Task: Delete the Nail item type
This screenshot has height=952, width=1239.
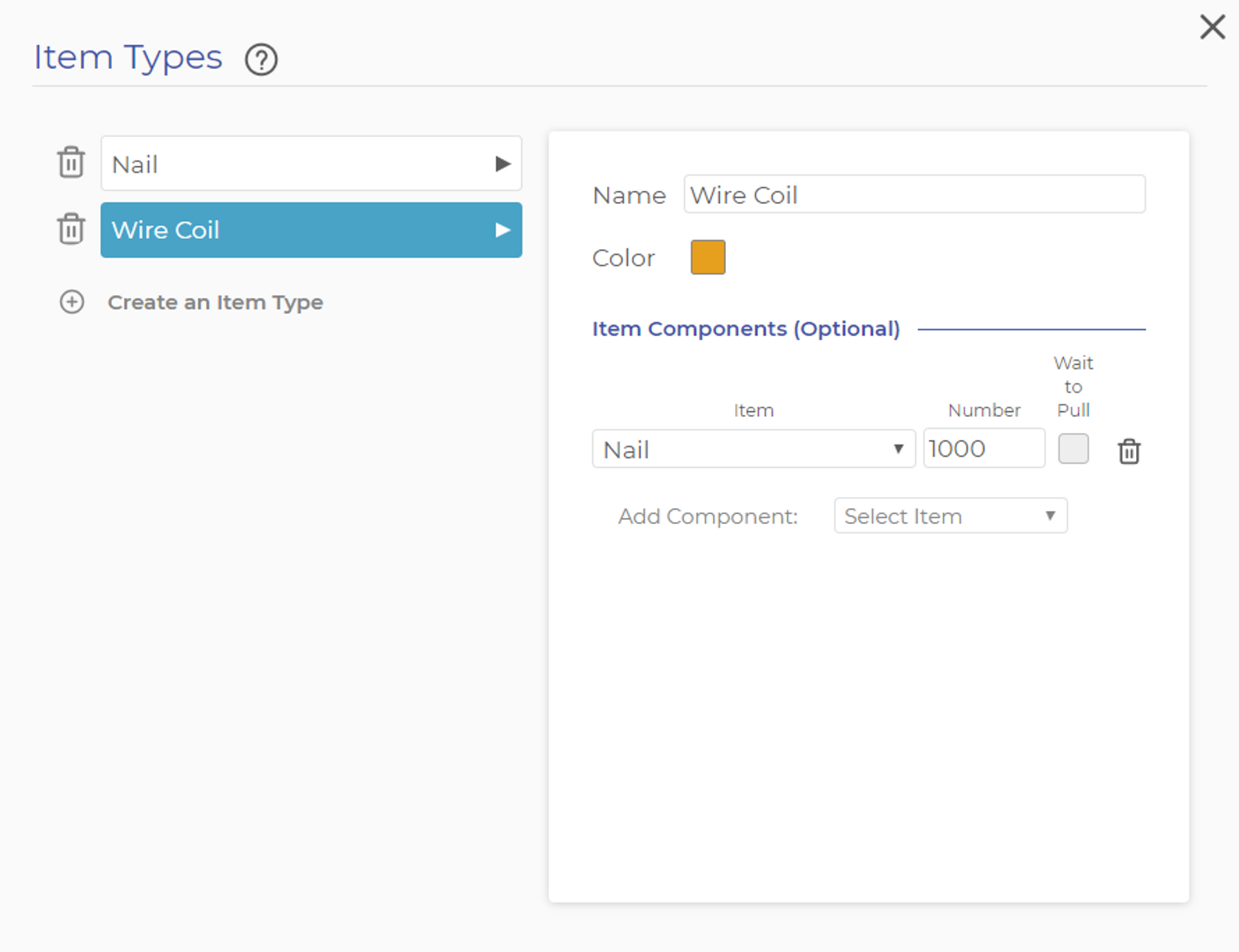Action: pos(71,162)
